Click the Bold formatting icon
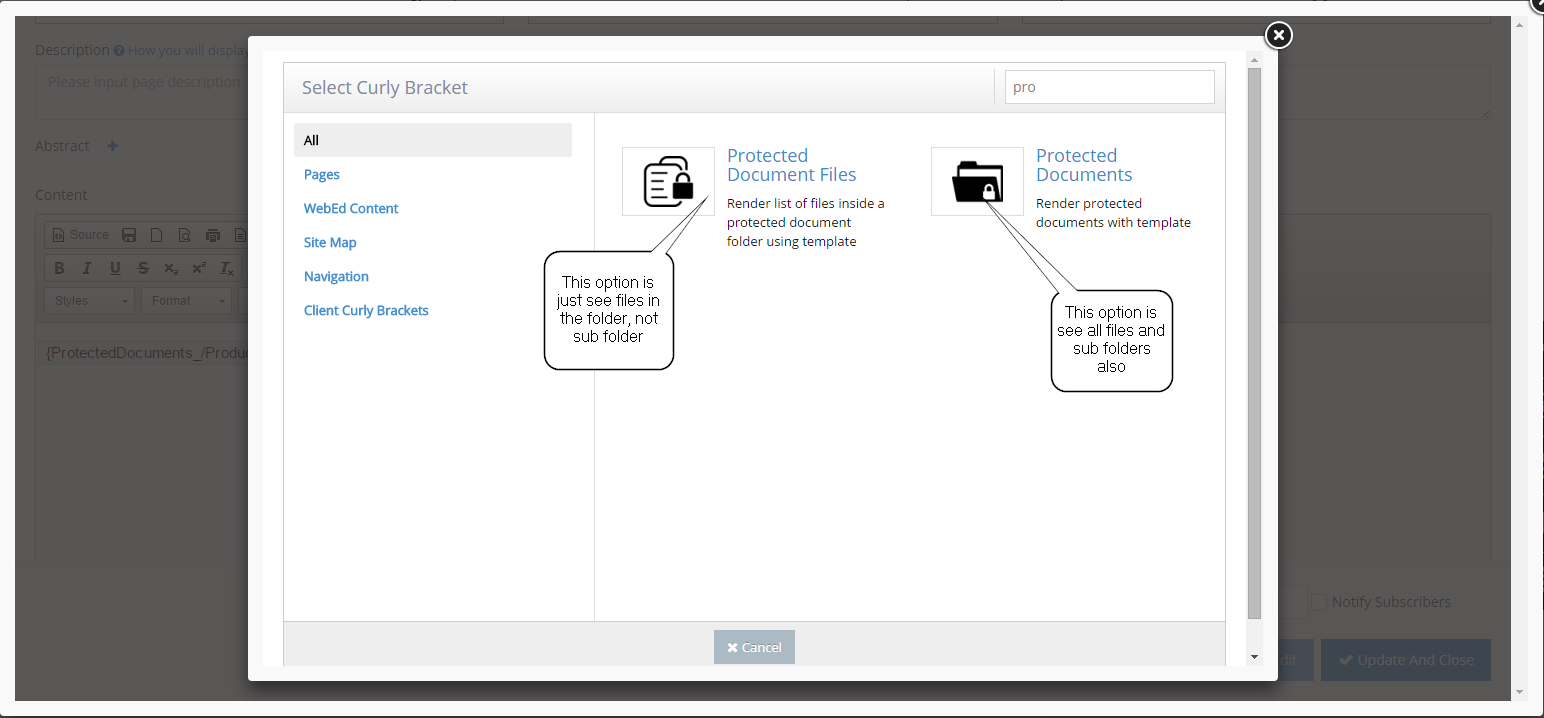Screen dimensions: 1544x718 pos(59,268)
